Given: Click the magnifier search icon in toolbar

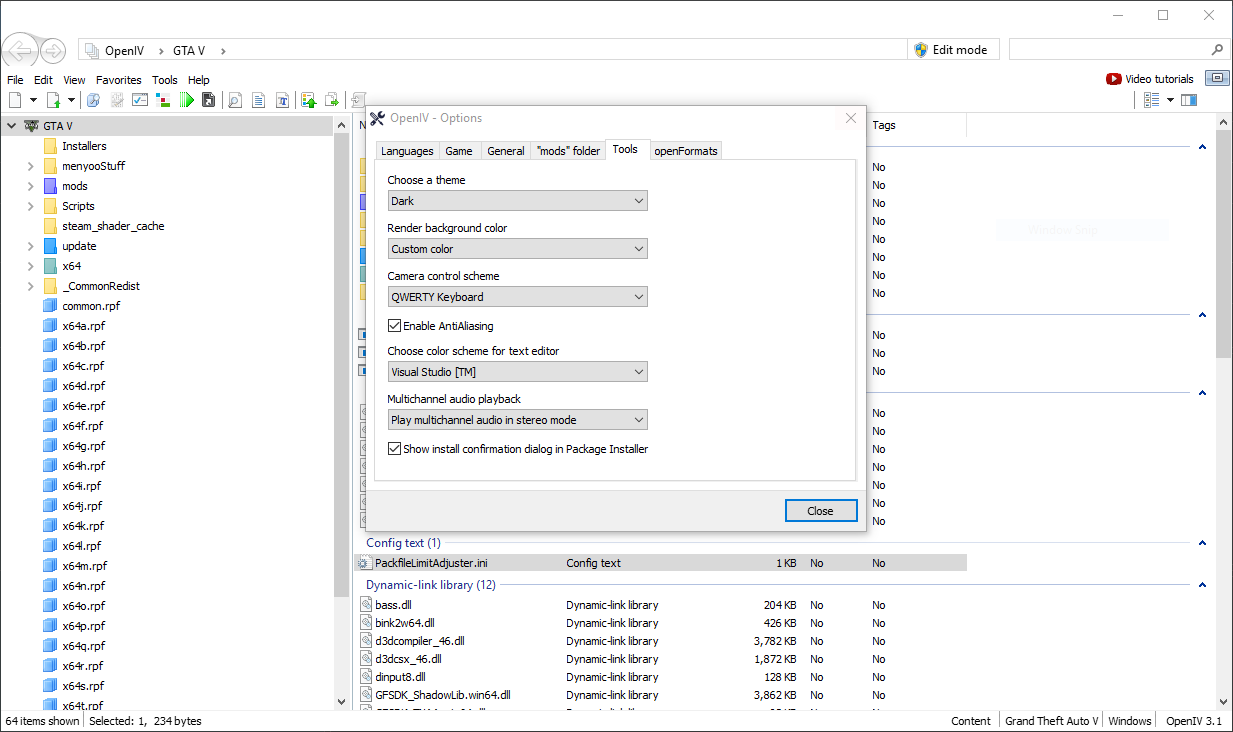Looking at the screenshot, I should 235,100.
